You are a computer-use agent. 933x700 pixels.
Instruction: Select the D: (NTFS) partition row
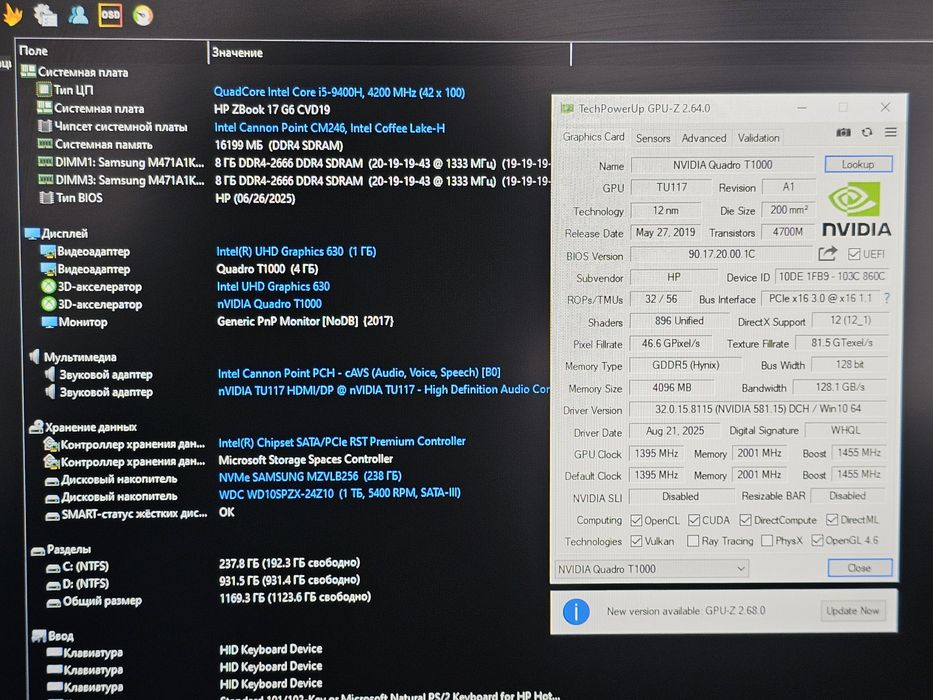(202, 582)
